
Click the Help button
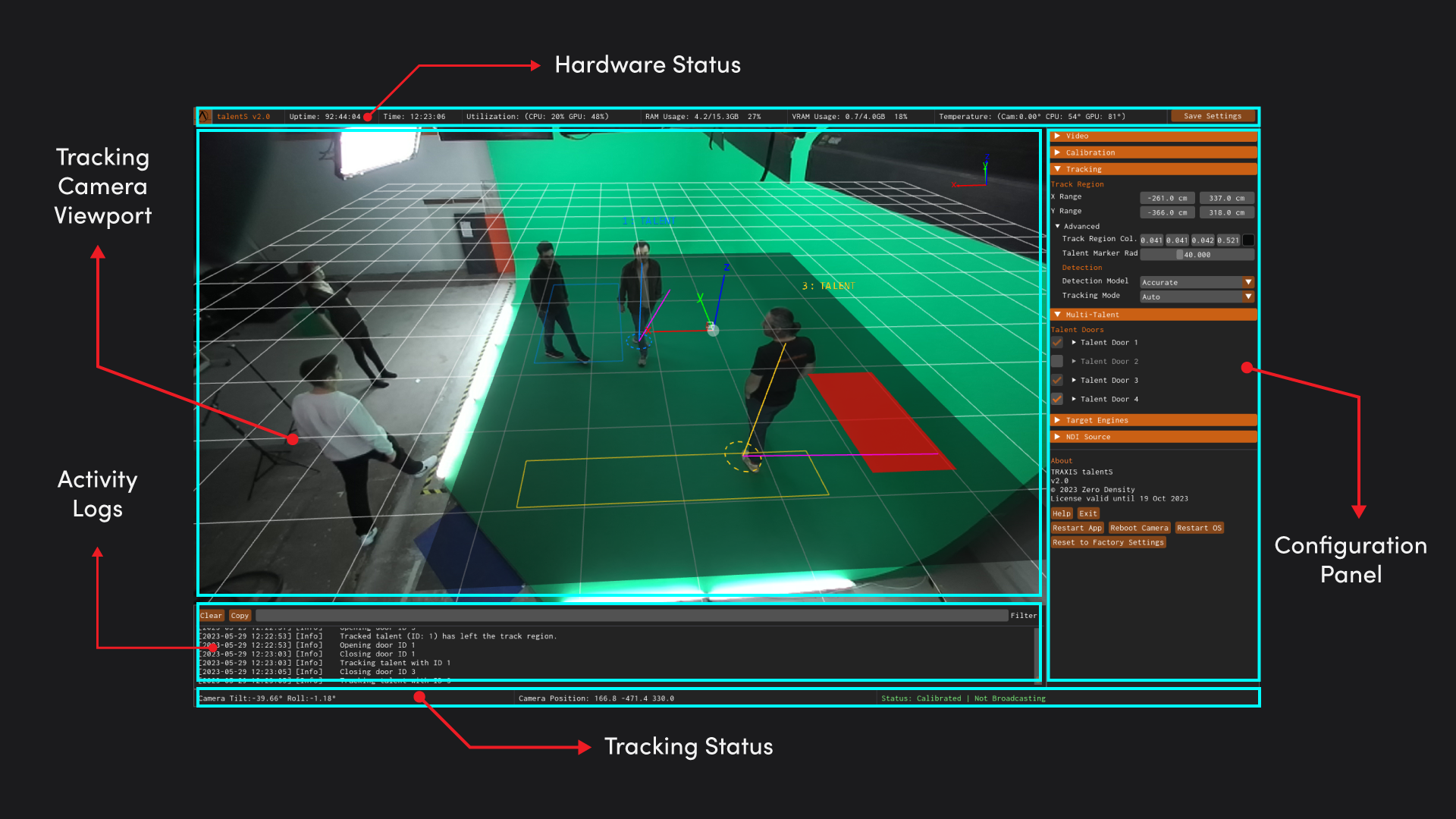(1062, 513)
